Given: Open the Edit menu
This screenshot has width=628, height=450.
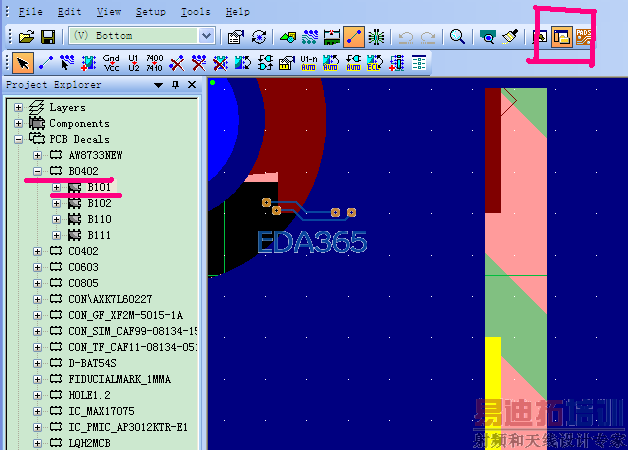Looking at the screenshot, I should 69,12.
